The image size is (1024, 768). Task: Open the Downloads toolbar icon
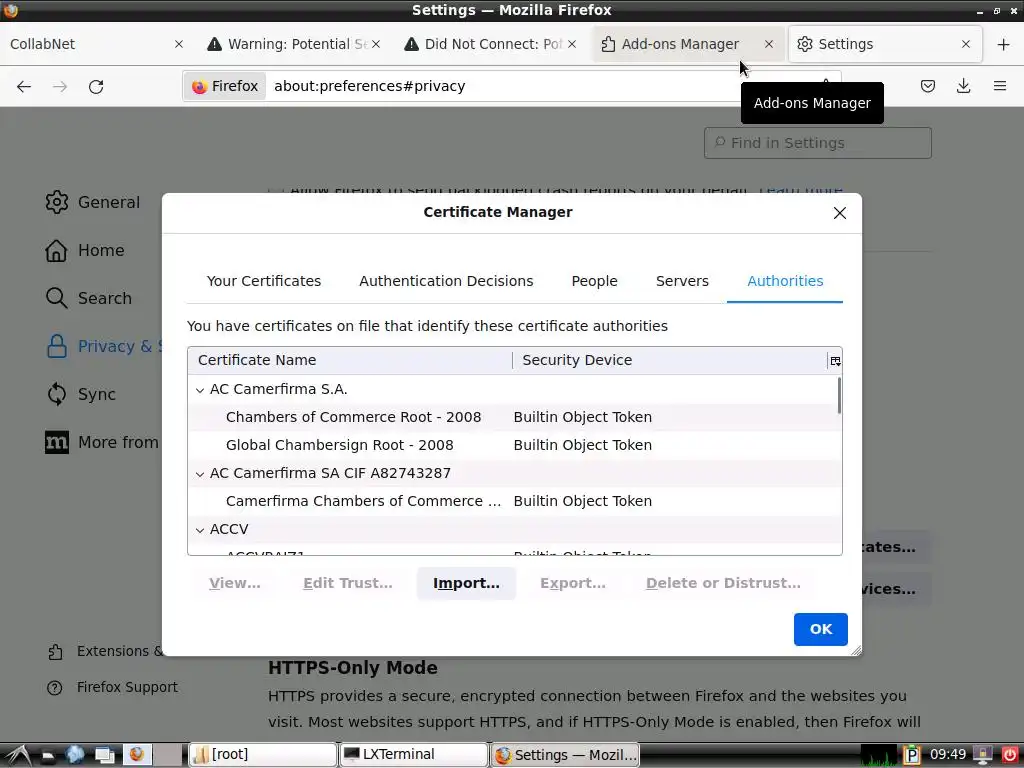point(963,86)
